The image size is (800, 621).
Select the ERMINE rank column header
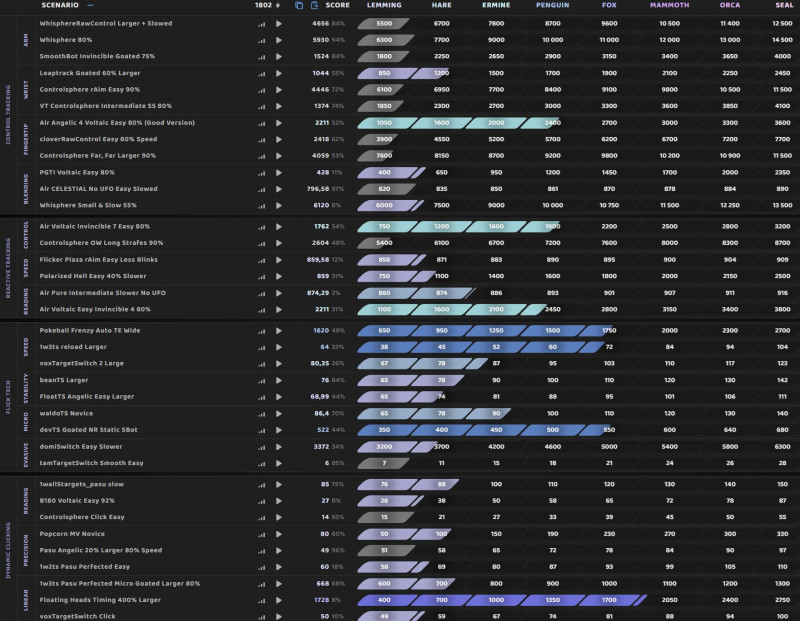click(496, 5)
